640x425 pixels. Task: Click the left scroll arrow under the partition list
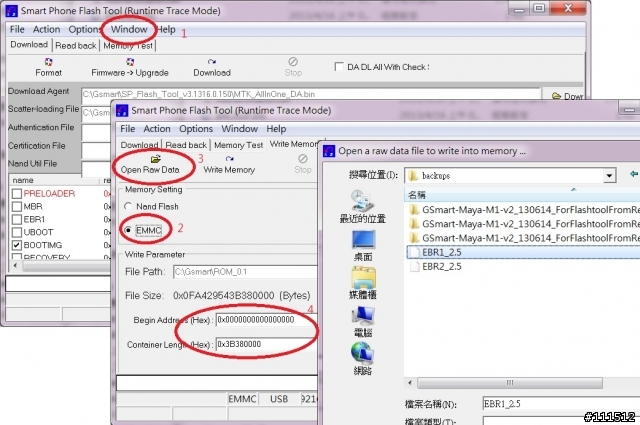pos(15,266)
